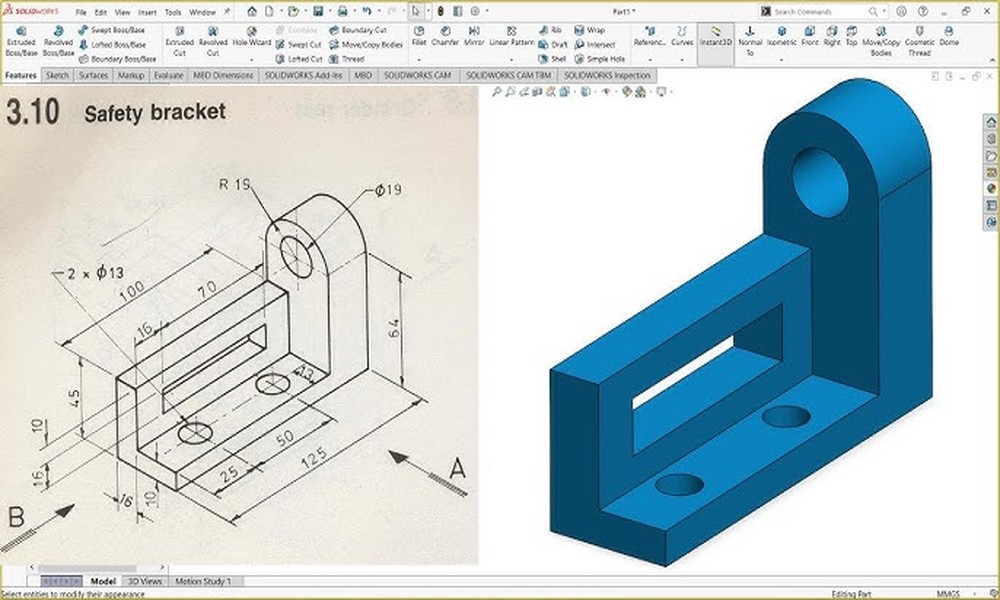Save the document with floppy icon
The image size is (1000, 600).
(x=318, y=11)
